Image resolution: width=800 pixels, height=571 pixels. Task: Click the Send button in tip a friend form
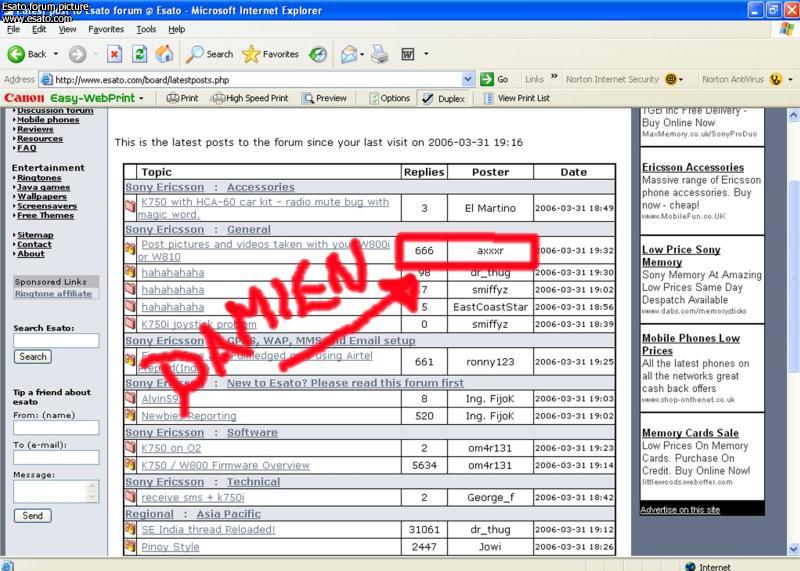(33, 515)
